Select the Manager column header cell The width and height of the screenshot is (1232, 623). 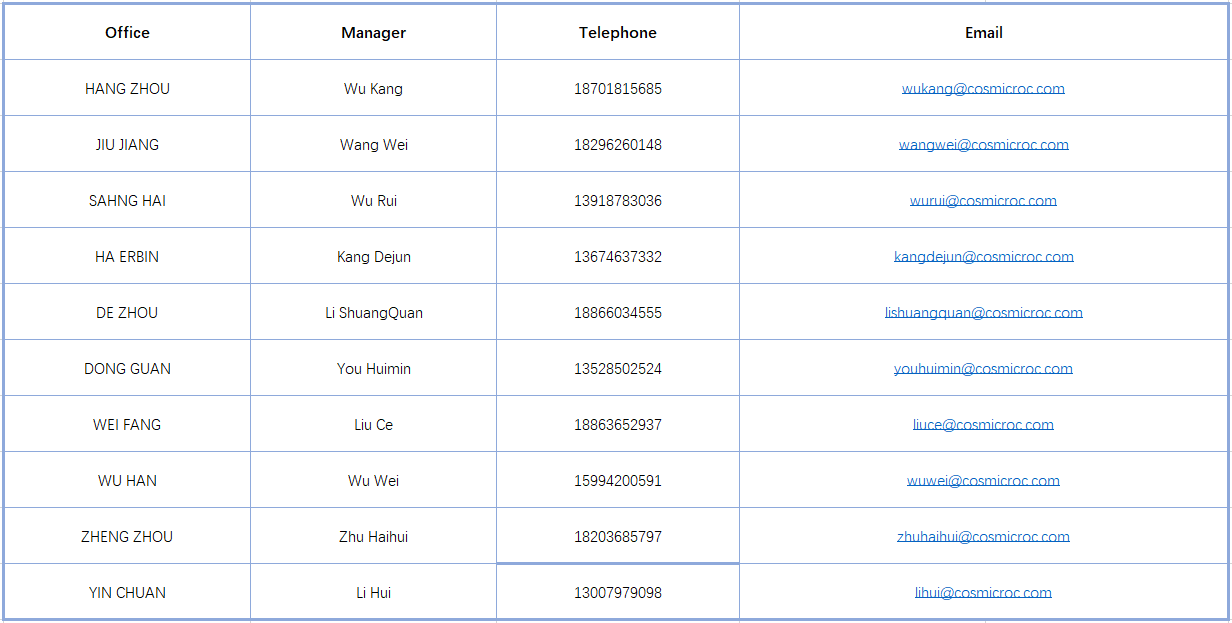[373, 32]
